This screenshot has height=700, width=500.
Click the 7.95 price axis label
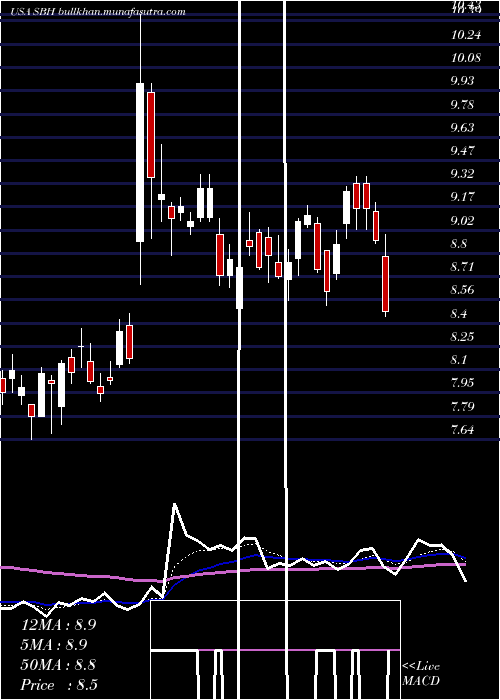point(462,383)
